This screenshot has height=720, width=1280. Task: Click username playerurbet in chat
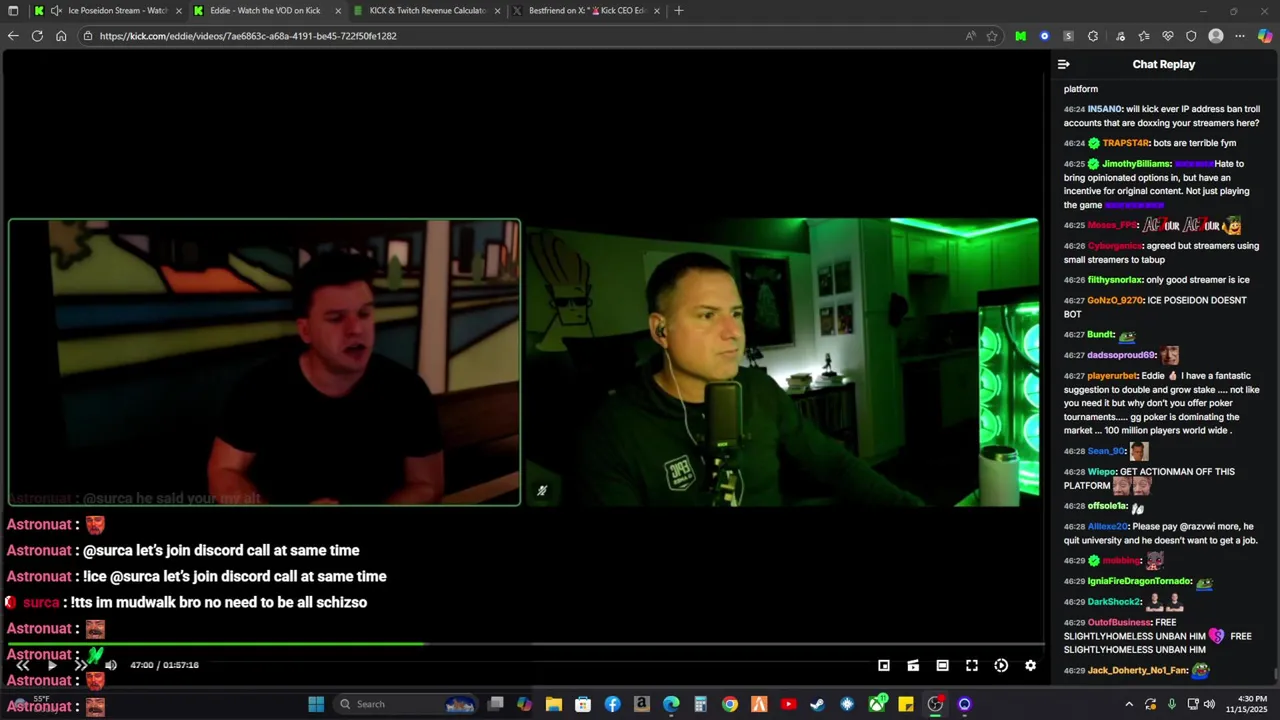1112,376
